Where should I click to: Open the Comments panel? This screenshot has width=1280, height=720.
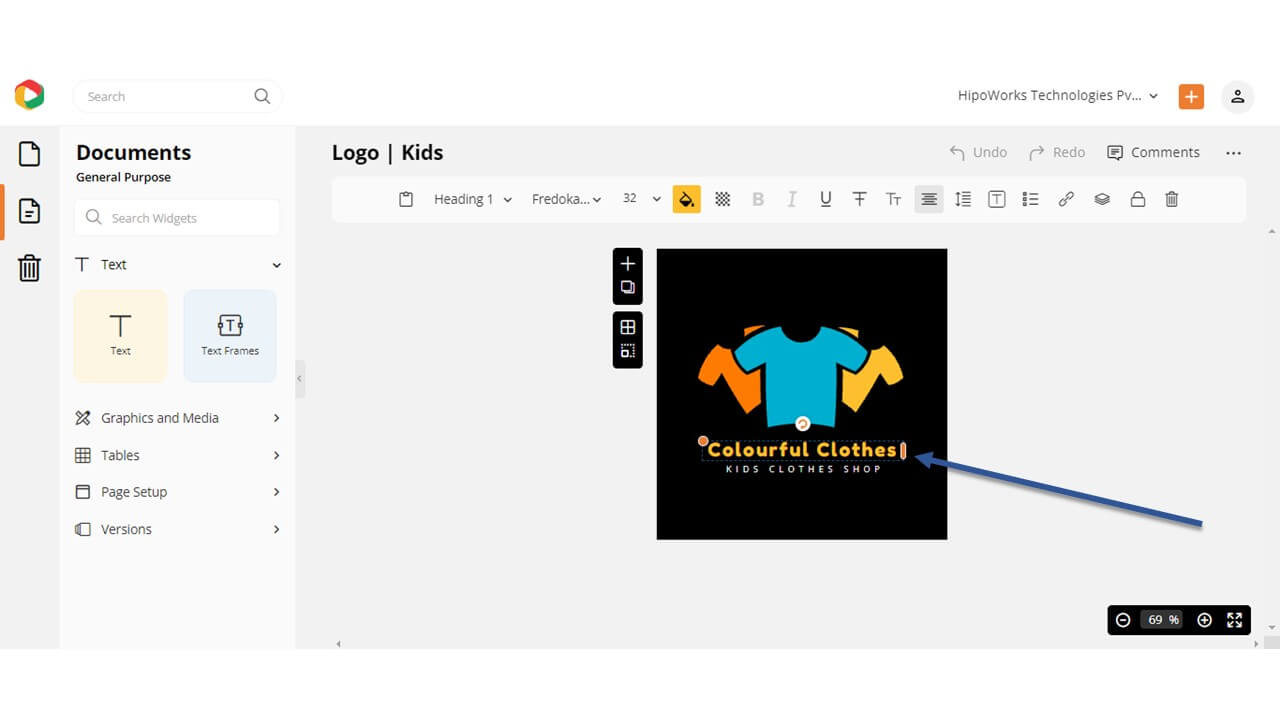(1153, 152)
